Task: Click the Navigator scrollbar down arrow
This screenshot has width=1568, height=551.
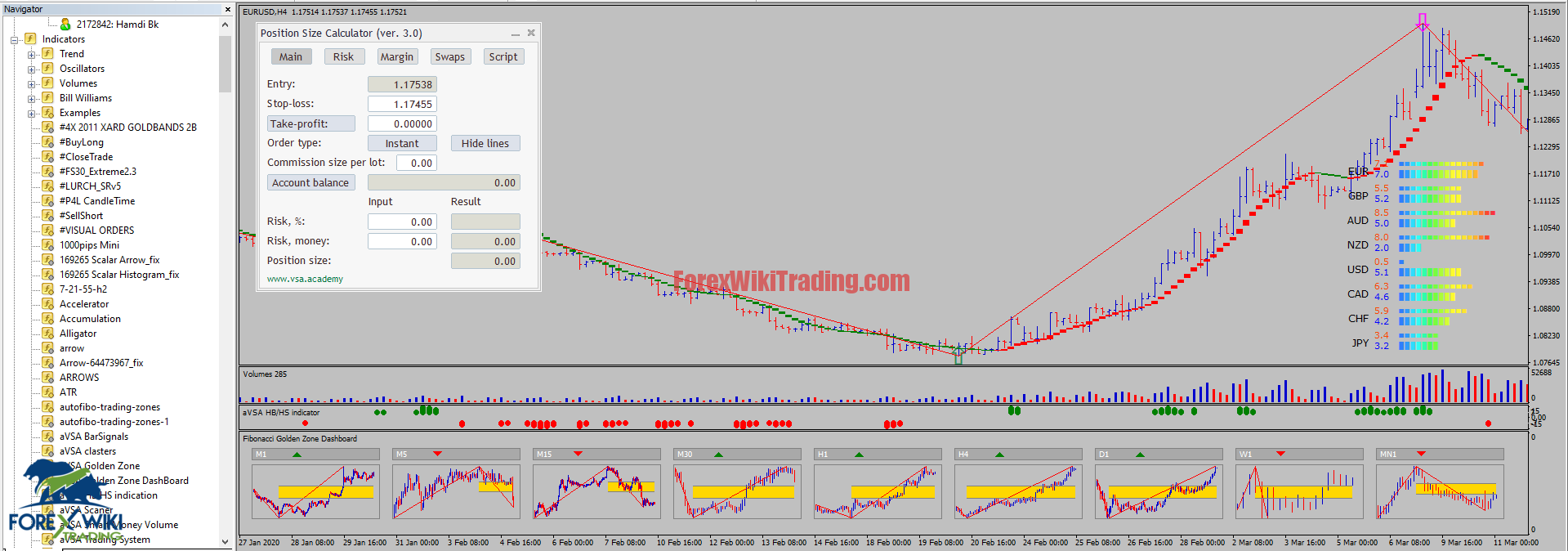Action: (226, 541)
